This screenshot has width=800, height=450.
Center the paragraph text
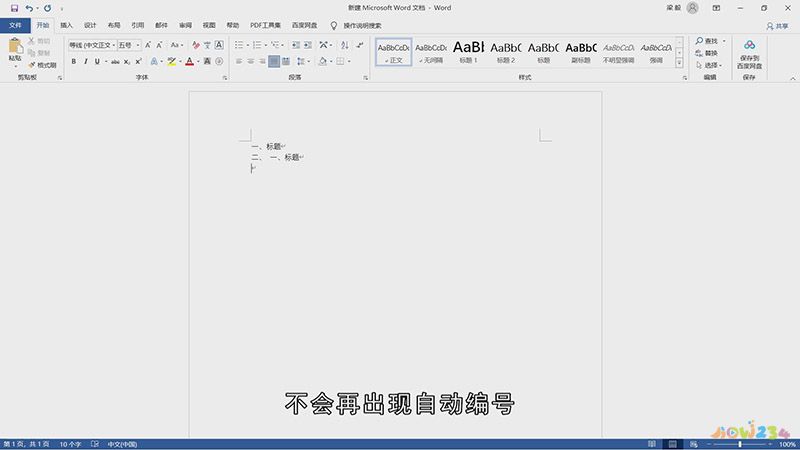251,62
